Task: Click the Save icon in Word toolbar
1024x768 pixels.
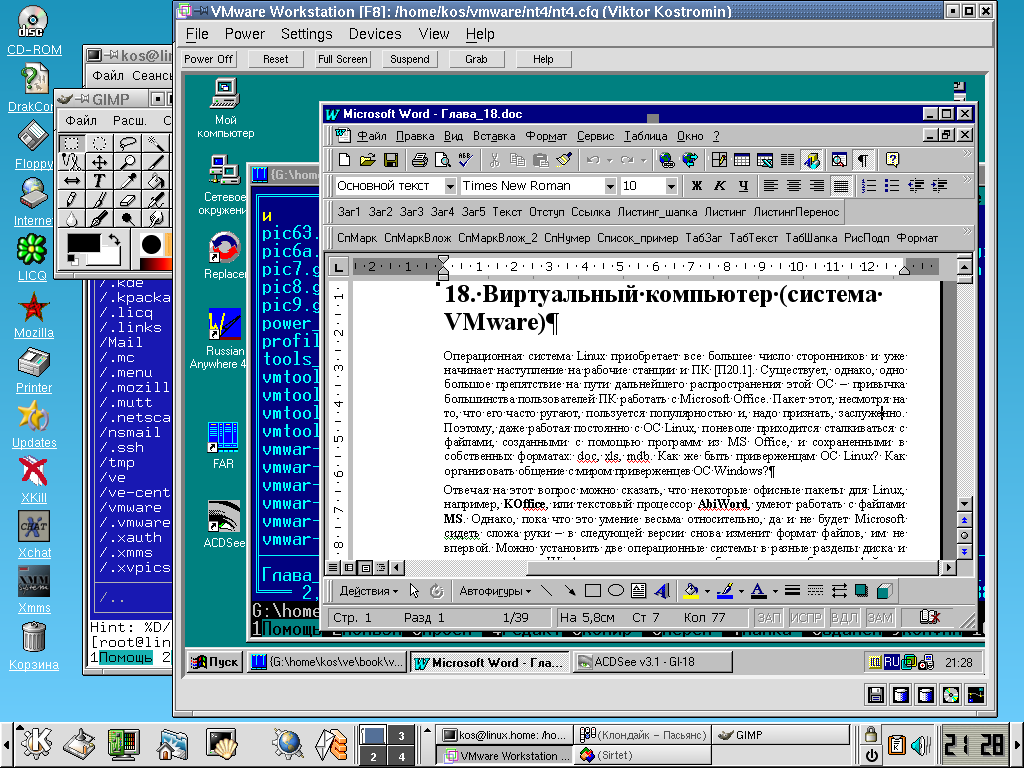Action: [391, 160]
